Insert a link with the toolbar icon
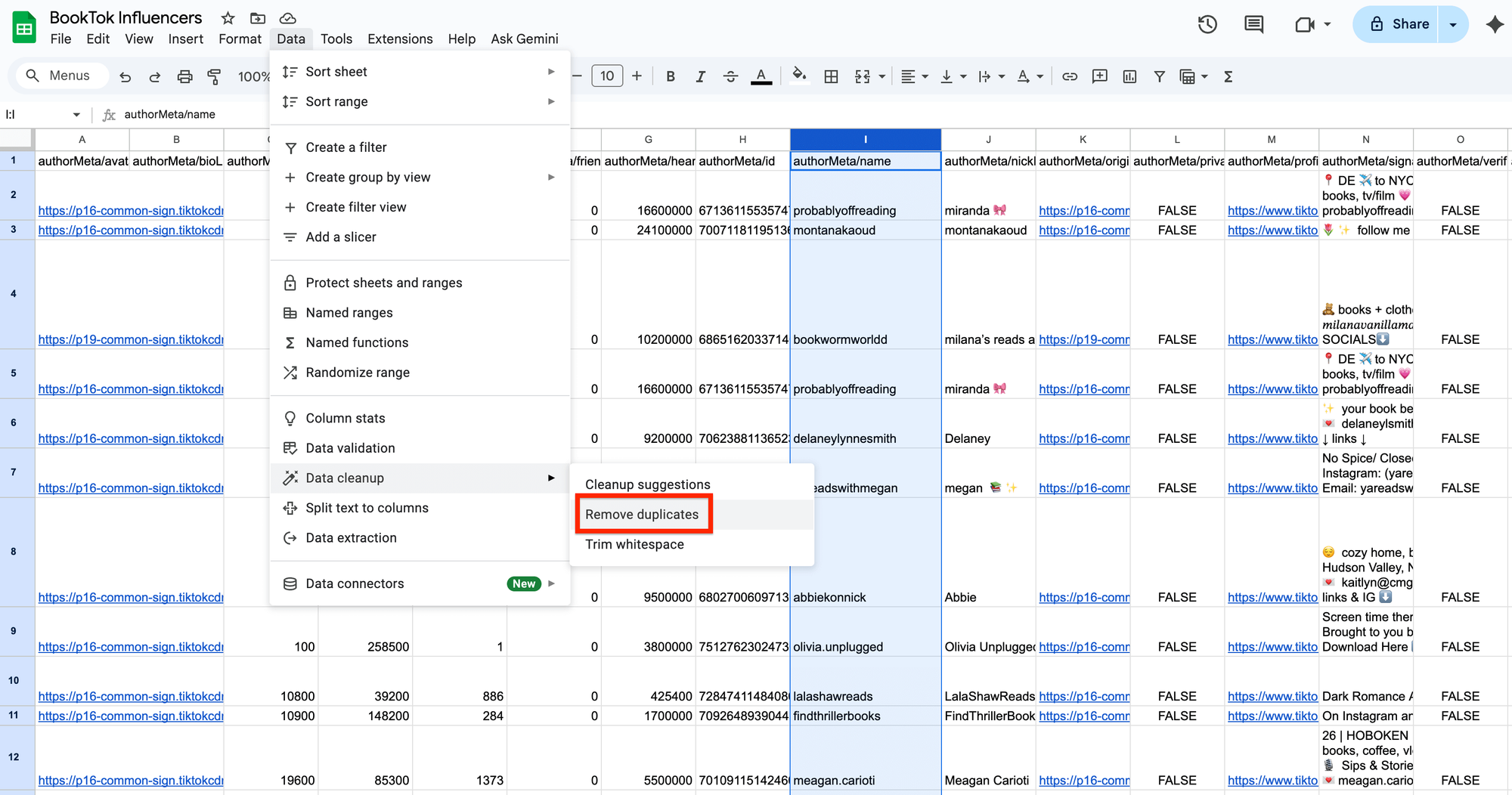Viewport: 1512px width, 795px height. [x=1070, y=76]
